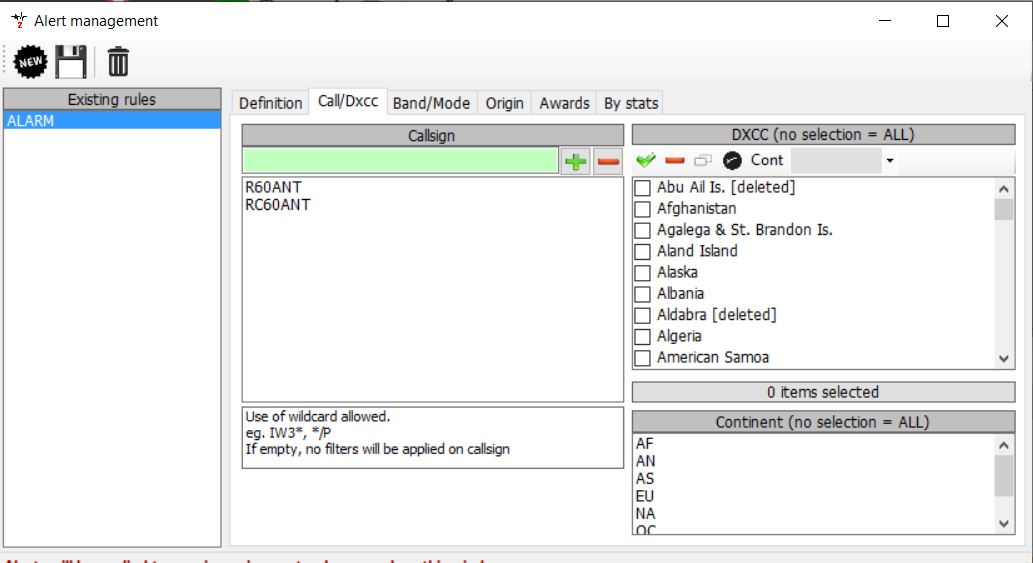The image size is (1033, 563).
Task: Click the Callsign column header
Action: [x=433, y=136]
